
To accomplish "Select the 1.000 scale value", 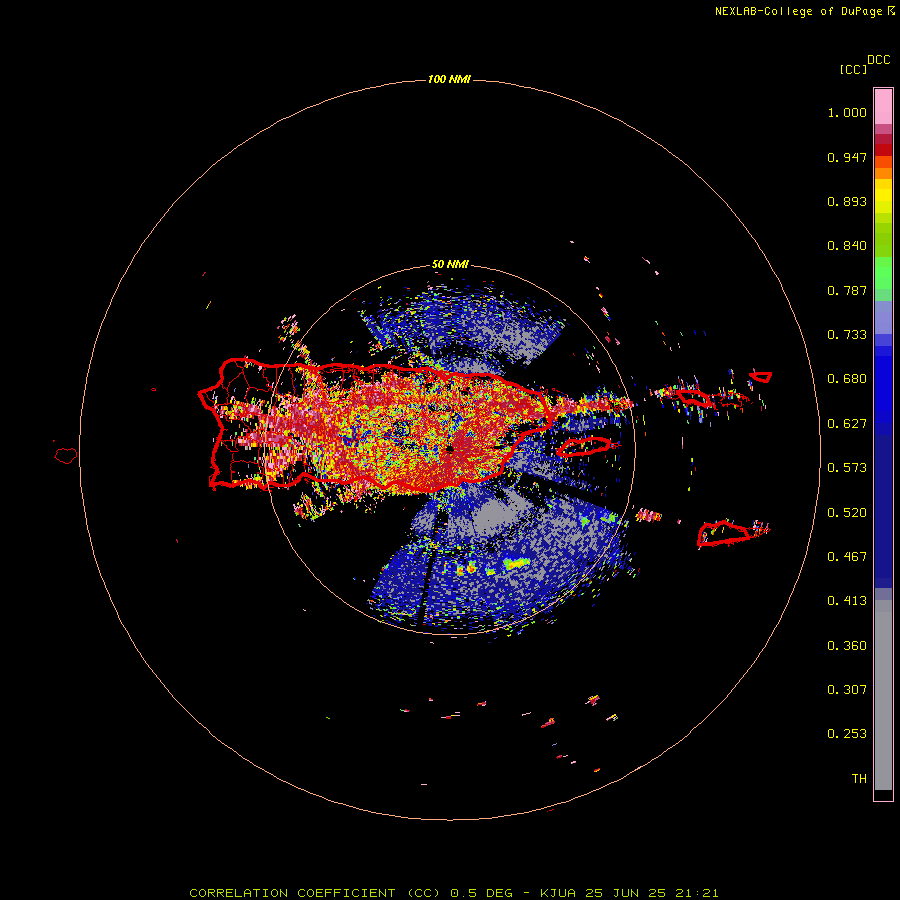I will 847,112.
